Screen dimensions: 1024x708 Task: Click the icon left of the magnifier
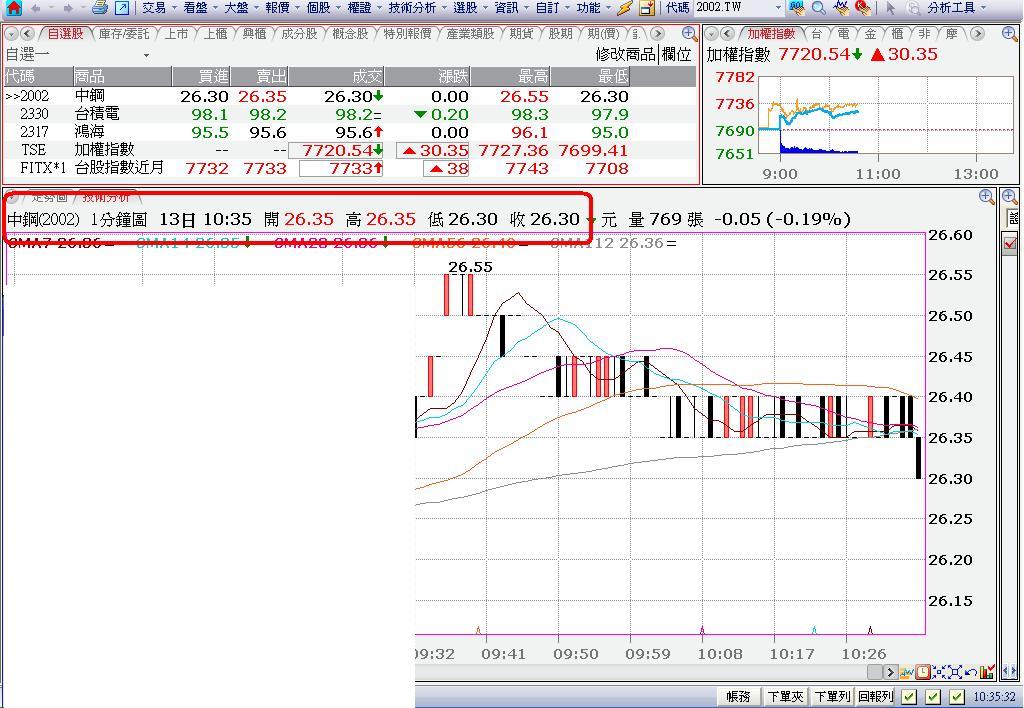pyautogui.click(x=796, y=8)
